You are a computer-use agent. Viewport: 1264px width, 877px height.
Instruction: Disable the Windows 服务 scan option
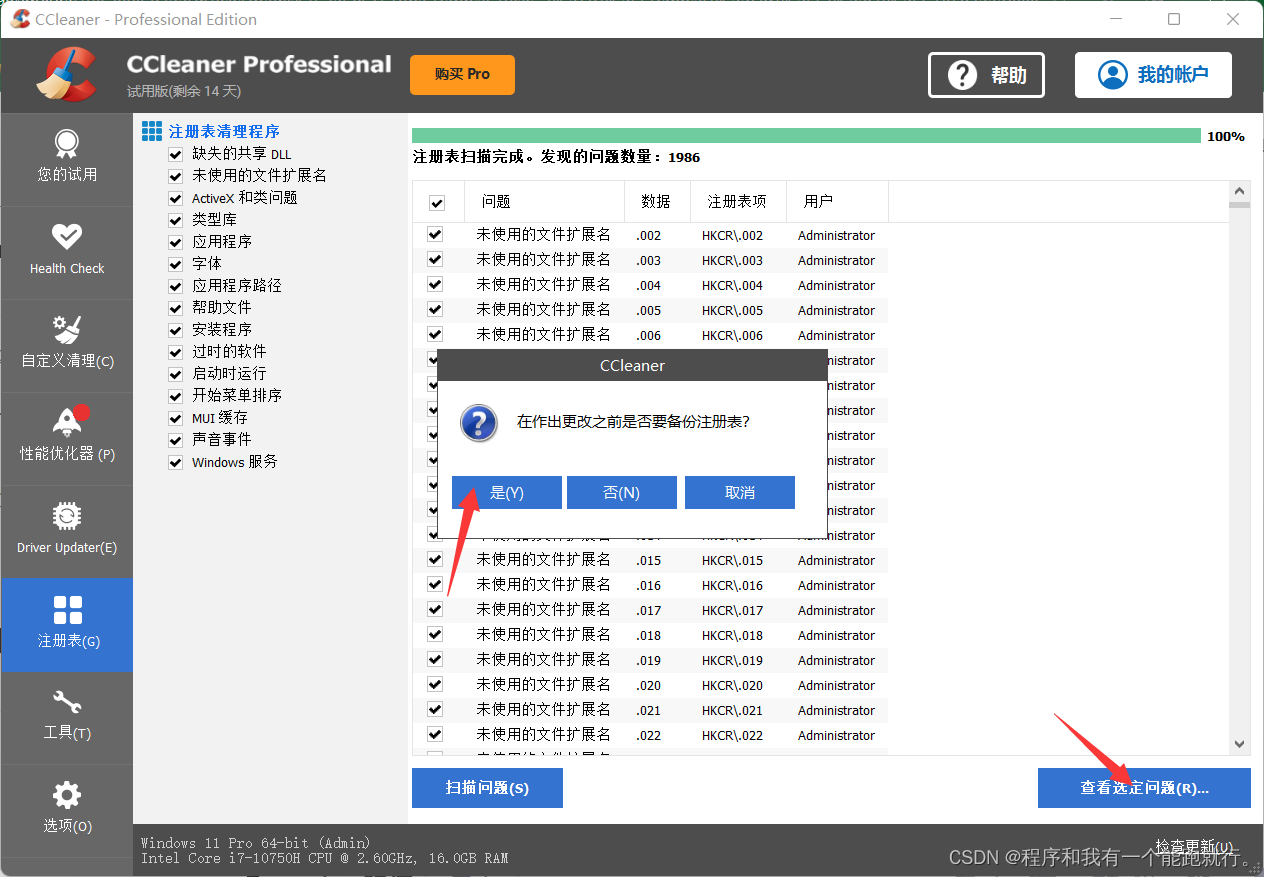click(175, 461)
